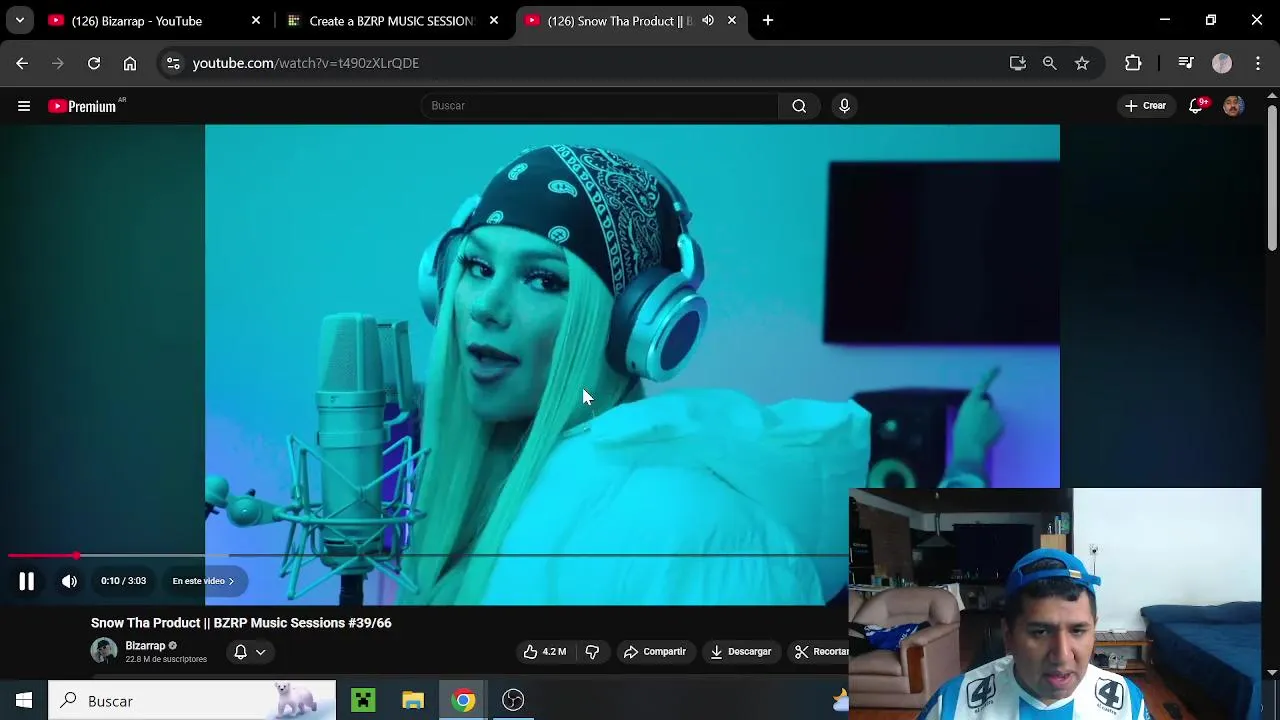Pause the video playback
The image size is (1280, 720).
pyautogui.click(x=26, y=581)
